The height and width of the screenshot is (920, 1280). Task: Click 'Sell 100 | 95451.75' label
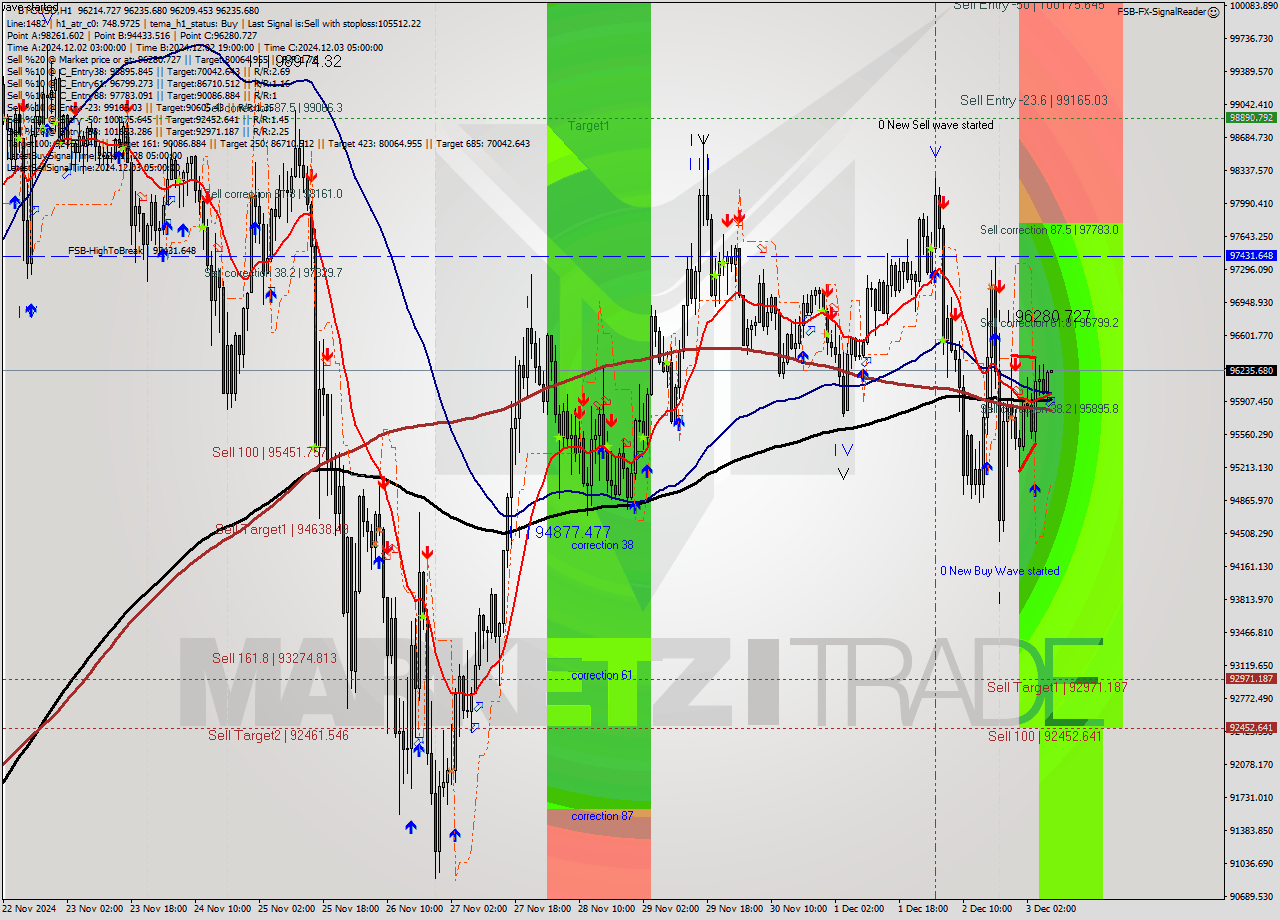[x=269, y=452]
